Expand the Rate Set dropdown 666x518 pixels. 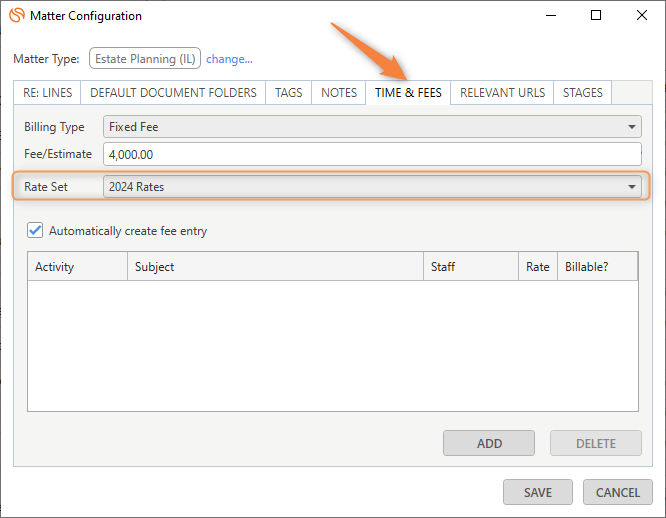coord(372,187)
